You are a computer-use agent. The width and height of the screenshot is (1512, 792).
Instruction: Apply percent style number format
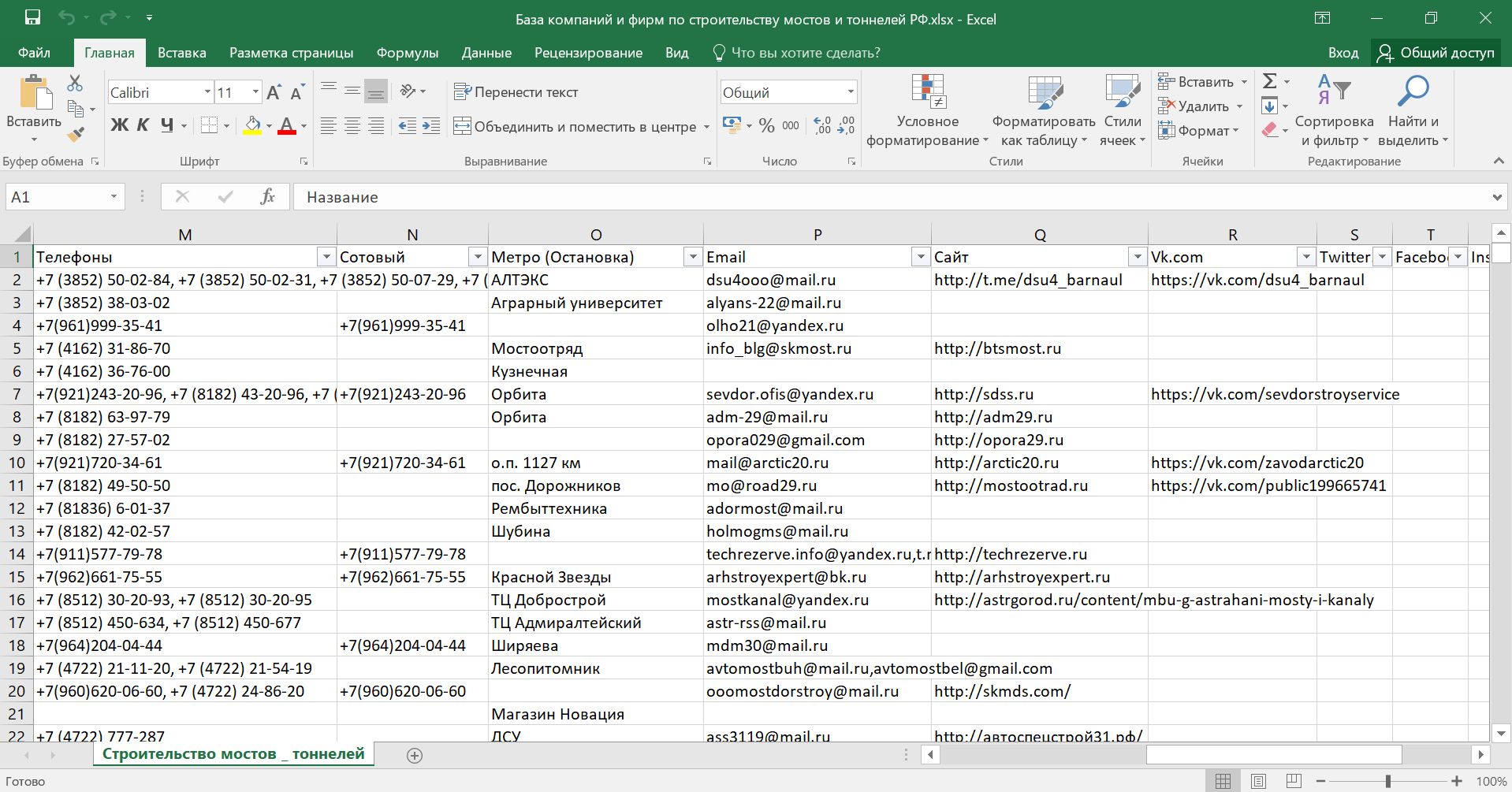[x=766, y=126]
